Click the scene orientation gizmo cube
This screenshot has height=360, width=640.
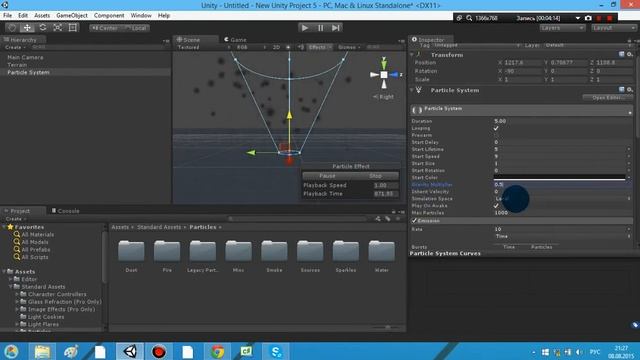tap(384, 75)
